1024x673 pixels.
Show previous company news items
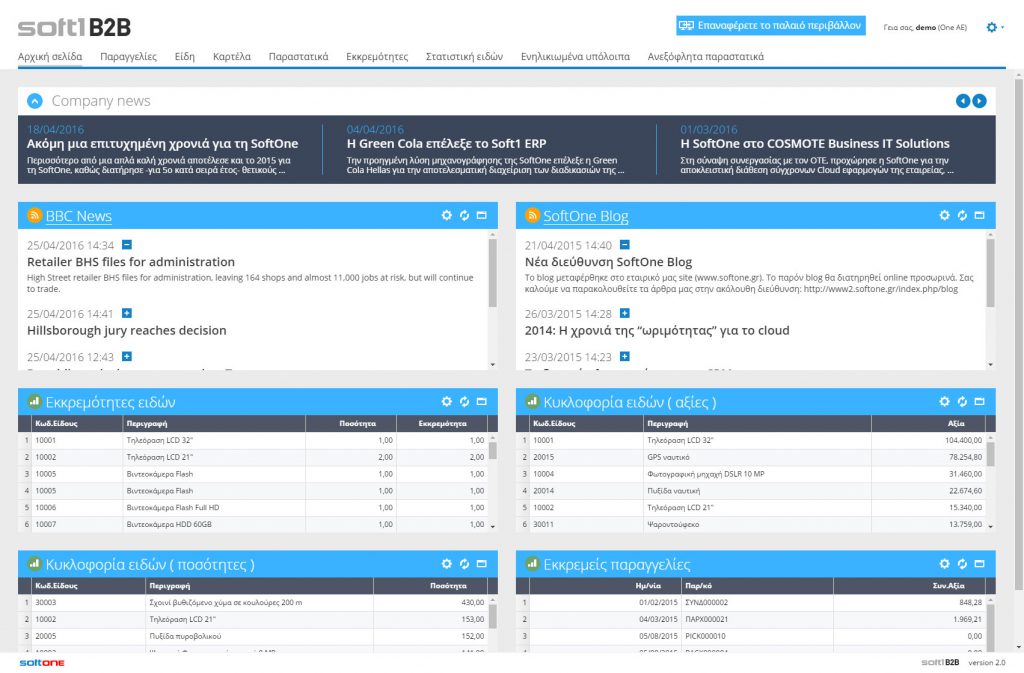coord(963,101)
